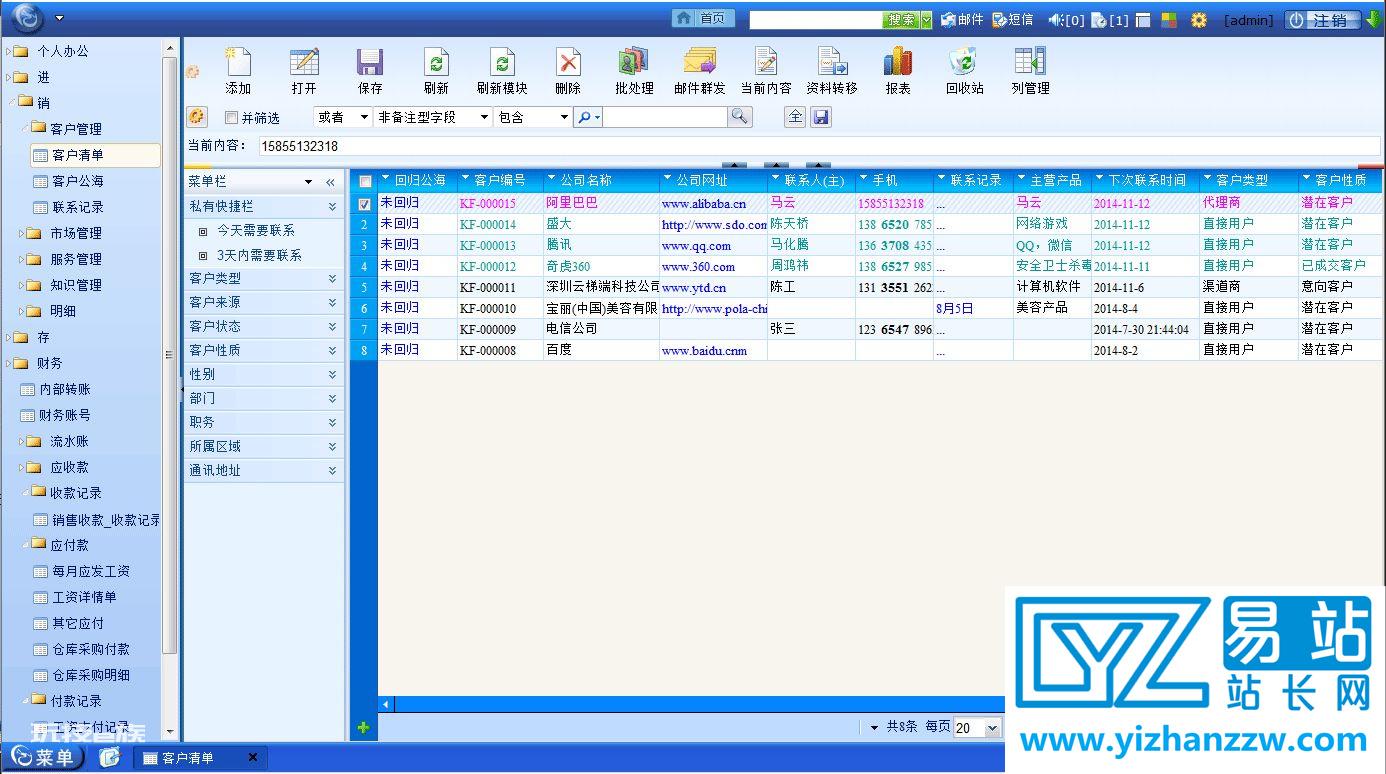Image resolution: width=1386 pixels, height=774 pixels.
Task: Click the 全 (all) filter button
Action: pyautogui.click(x=795, y=117)
